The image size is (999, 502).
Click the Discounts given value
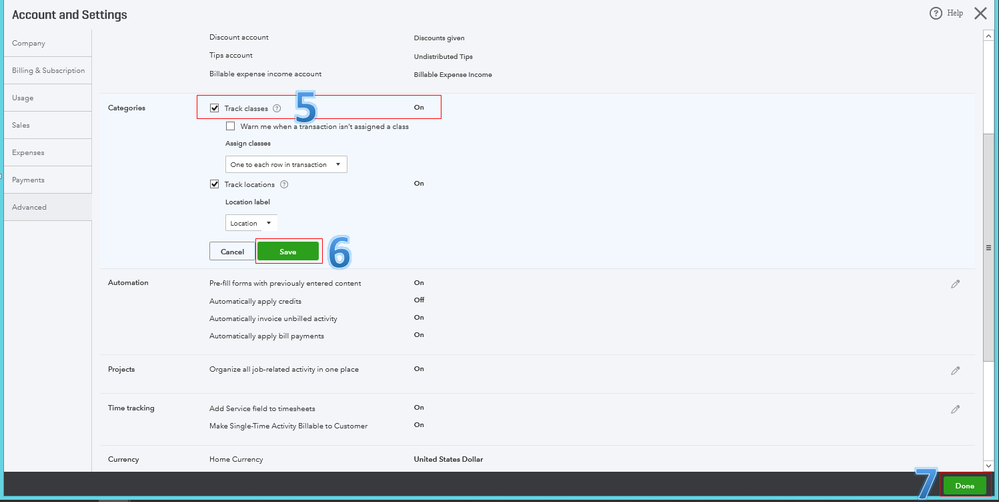[x=439, y=38]
